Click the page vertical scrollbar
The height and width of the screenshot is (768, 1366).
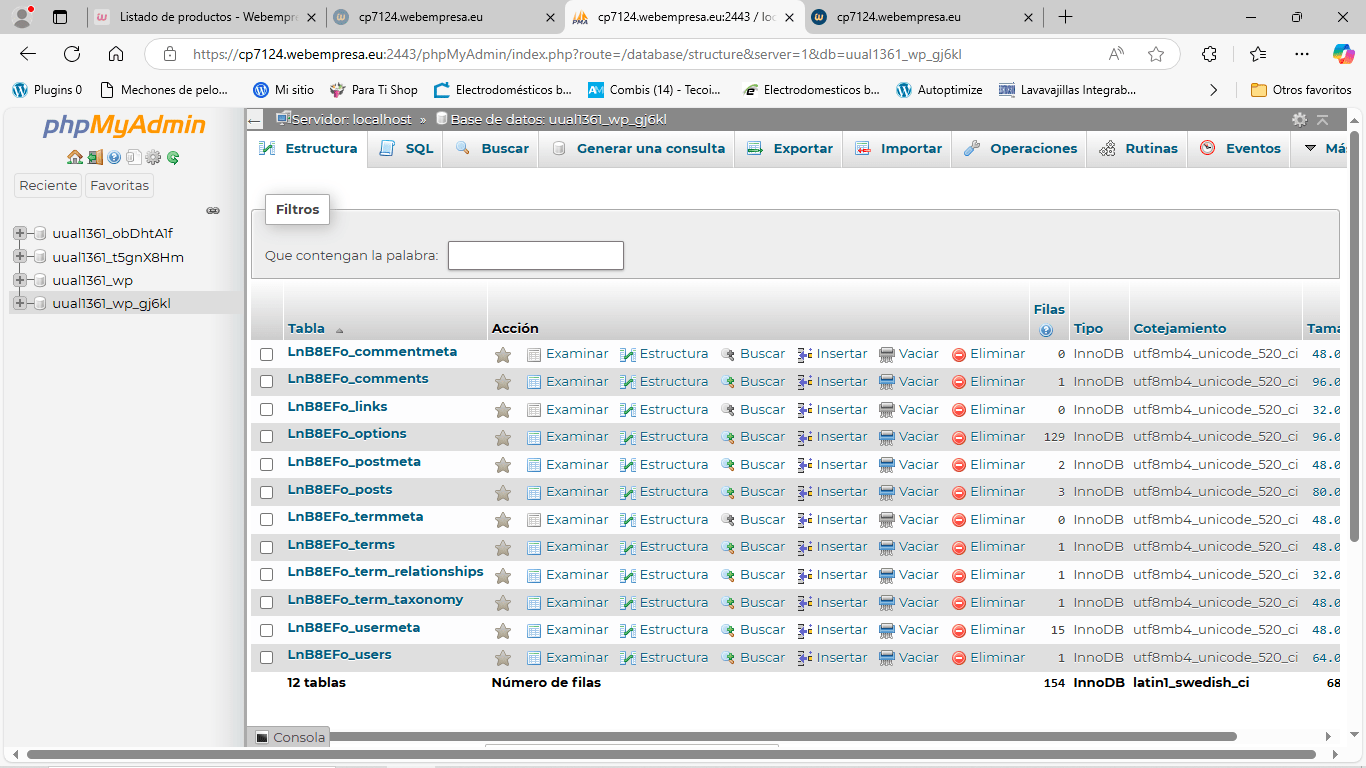pyautogui.click(x=1355, y=335)
